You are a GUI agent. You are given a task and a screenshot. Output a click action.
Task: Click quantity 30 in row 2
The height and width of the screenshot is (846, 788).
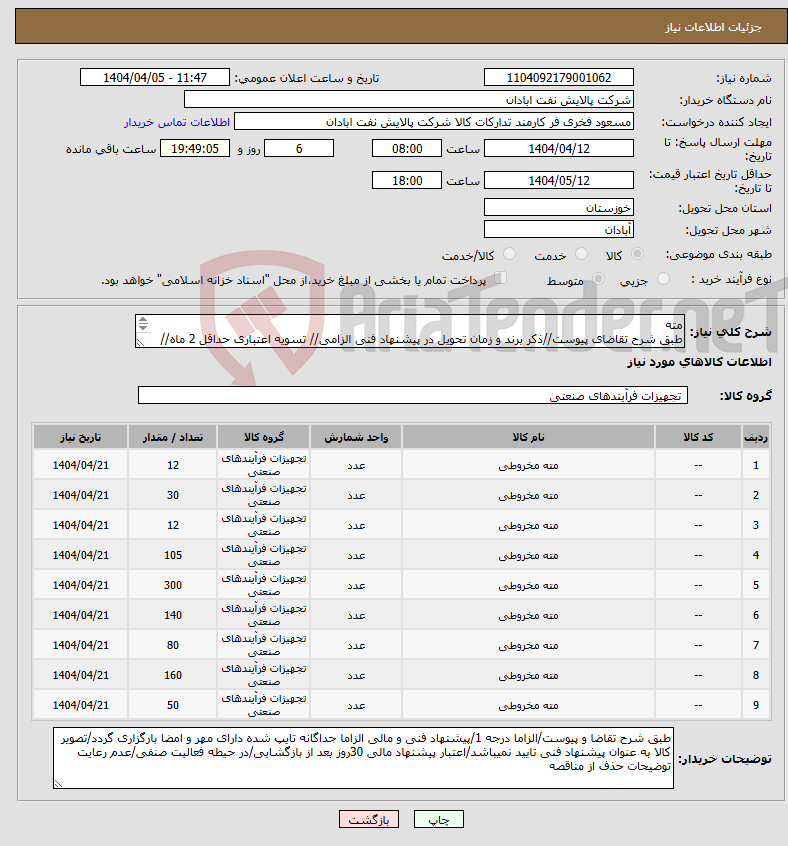173,495
